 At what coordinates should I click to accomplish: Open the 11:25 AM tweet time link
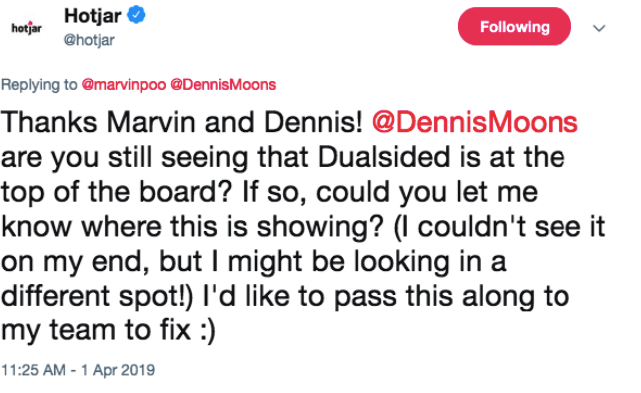click(x=33, y=370)
